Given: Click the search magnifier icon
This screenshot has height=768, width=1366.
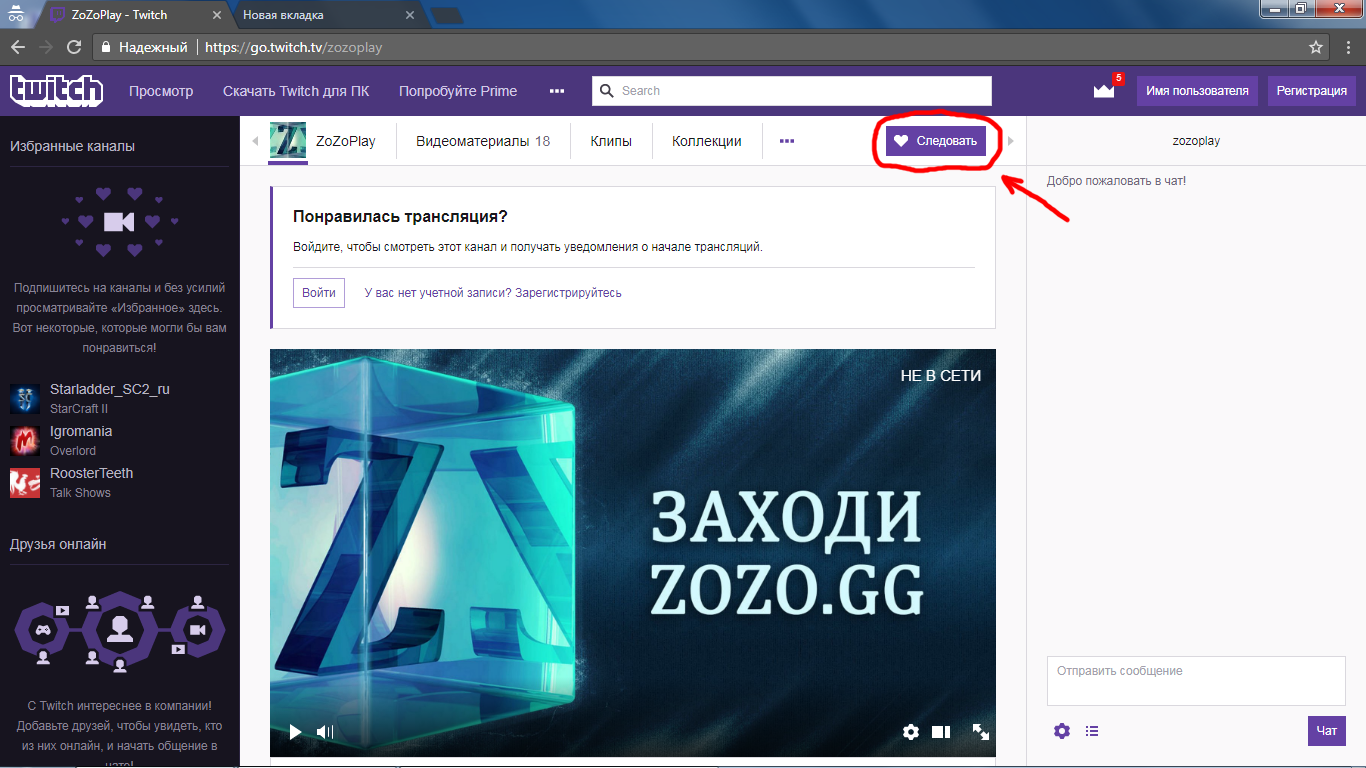Looking at the screenshot, I should [x=606, y=91].
